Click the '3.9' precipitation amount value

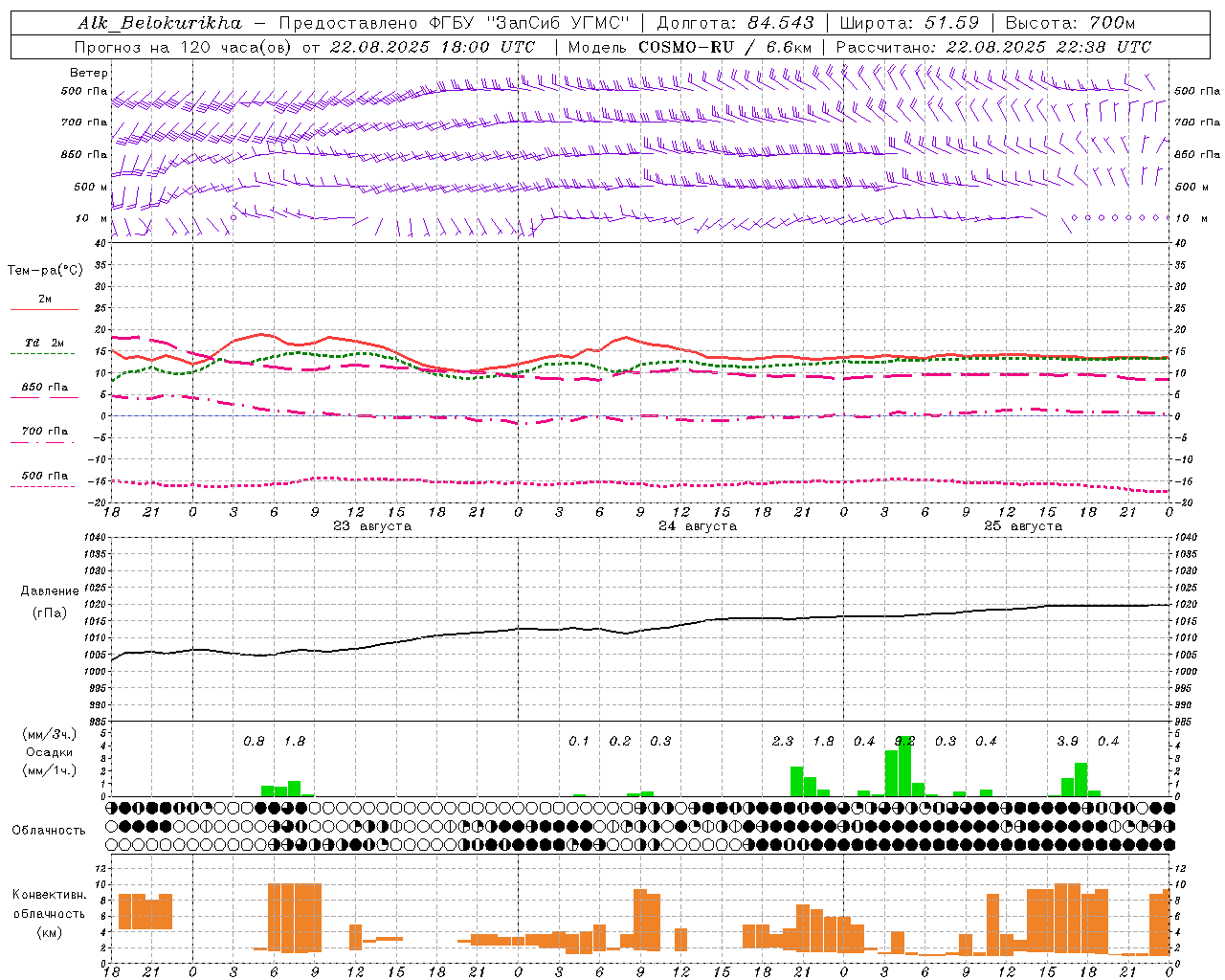(1067, 742)
